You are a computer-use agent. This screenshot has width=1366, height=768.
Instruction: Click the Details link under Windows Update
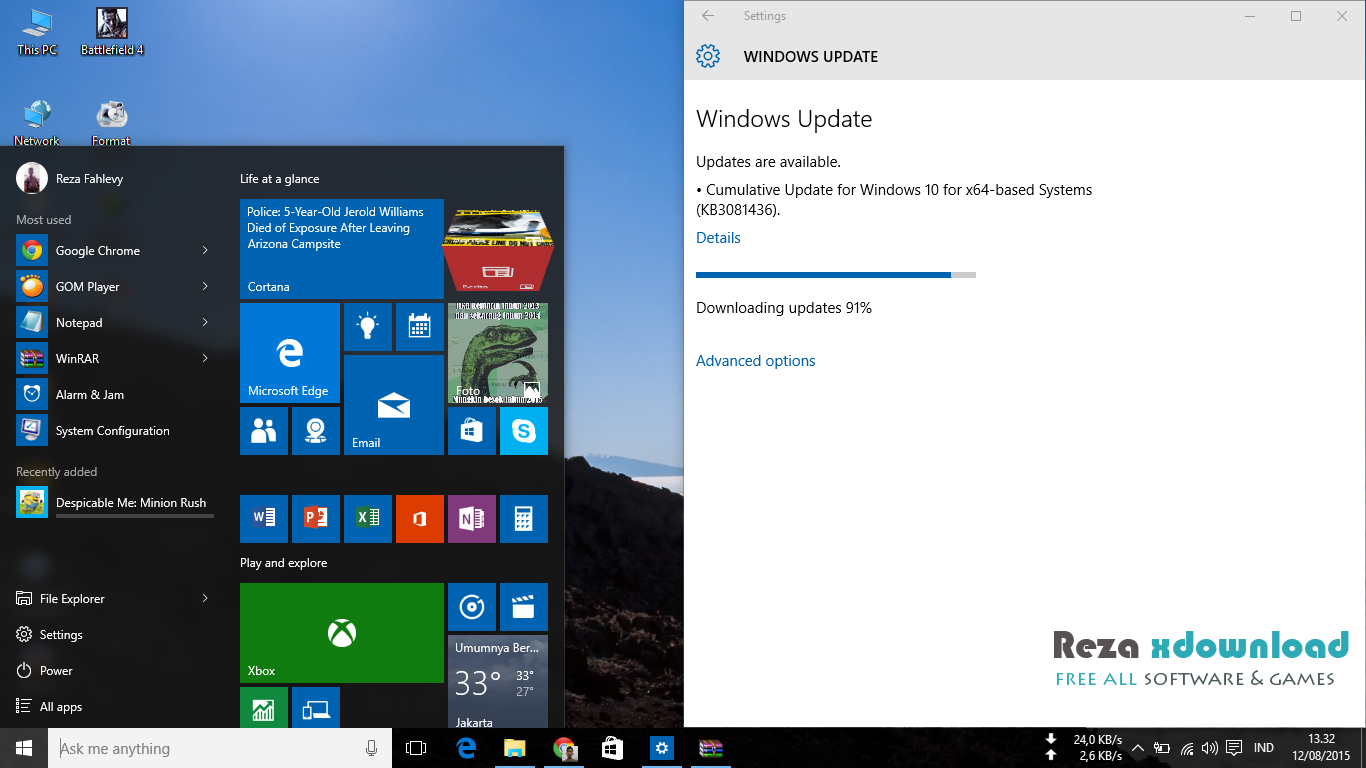point(718,237)
